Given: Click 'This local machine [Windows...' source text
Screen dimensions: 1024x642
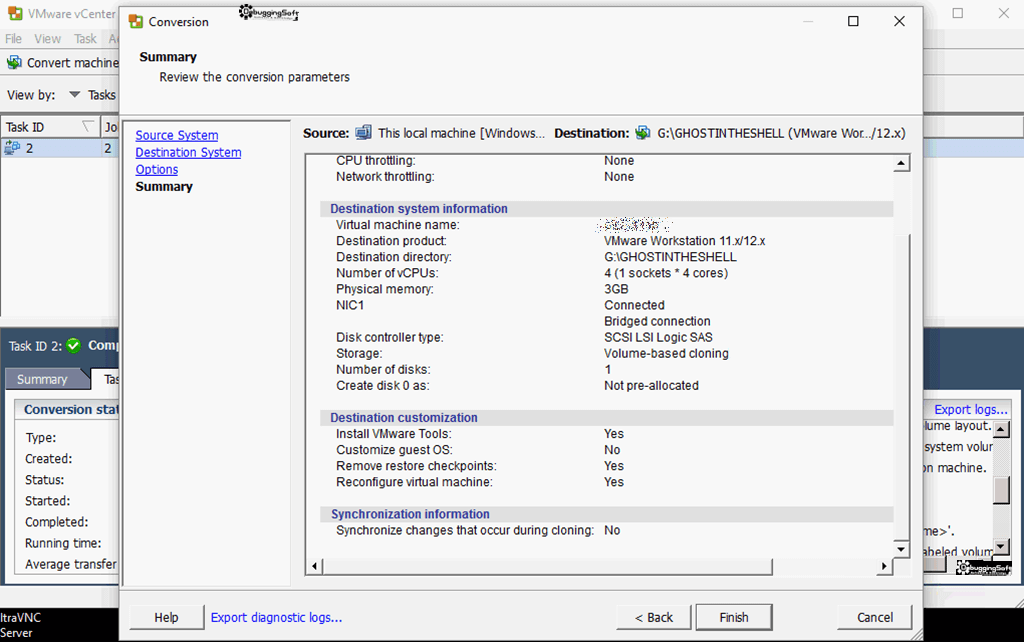Looking at the screenshot, I should [461, 133].
